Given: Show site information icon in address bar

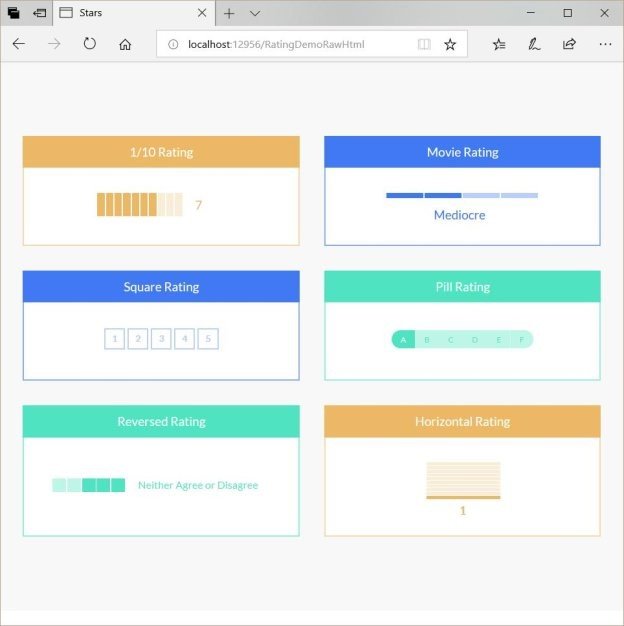Looking at the screenshot, I should (173, 44).
